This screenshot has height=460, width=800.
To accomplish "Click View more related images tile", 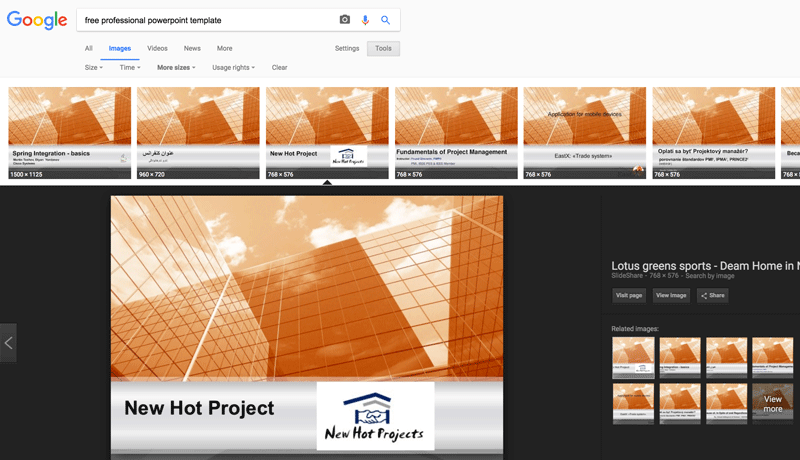I will [x=773, y=403].
